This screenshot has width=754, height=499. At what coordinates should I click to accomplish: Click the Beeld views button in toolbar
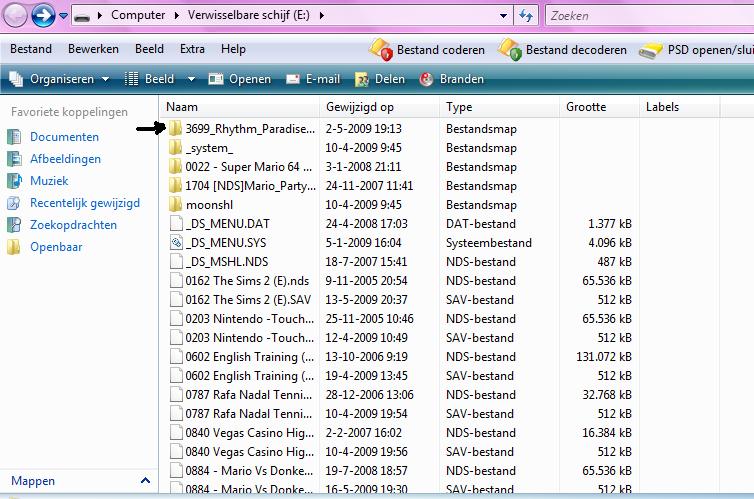click(x=149, y=79)
